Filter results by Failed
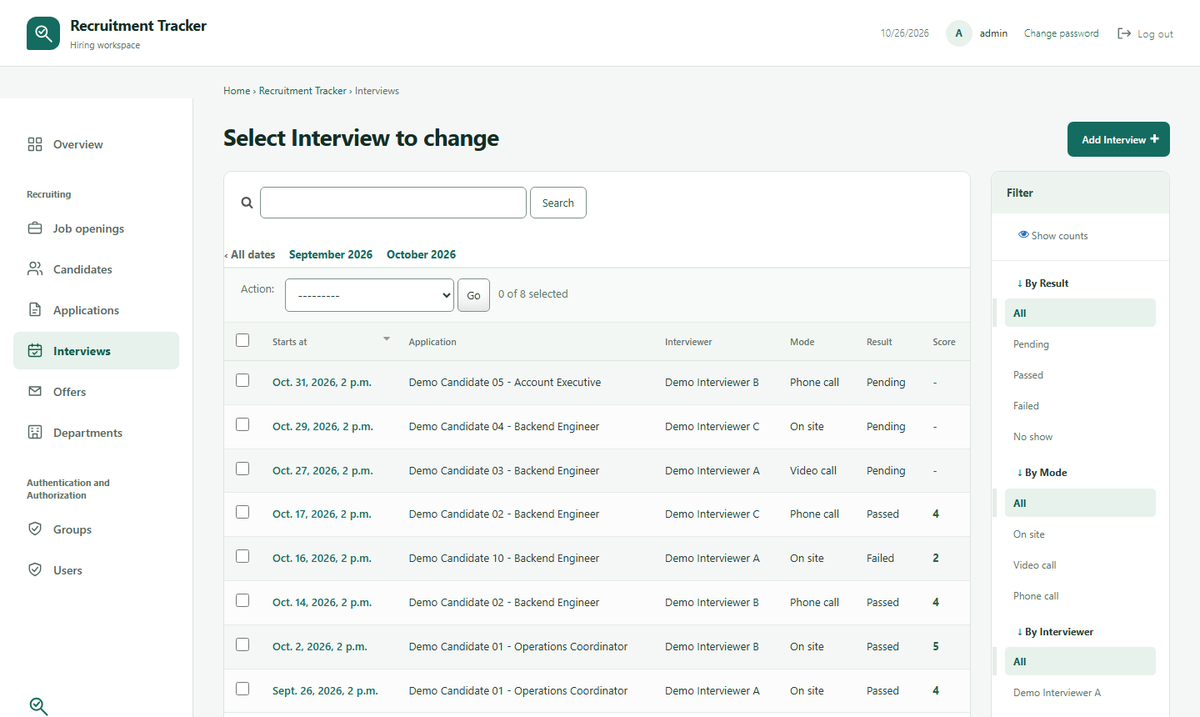The width and height of the screenshot is (1200, 717). pyautogui.click(x=1026, y=406)
